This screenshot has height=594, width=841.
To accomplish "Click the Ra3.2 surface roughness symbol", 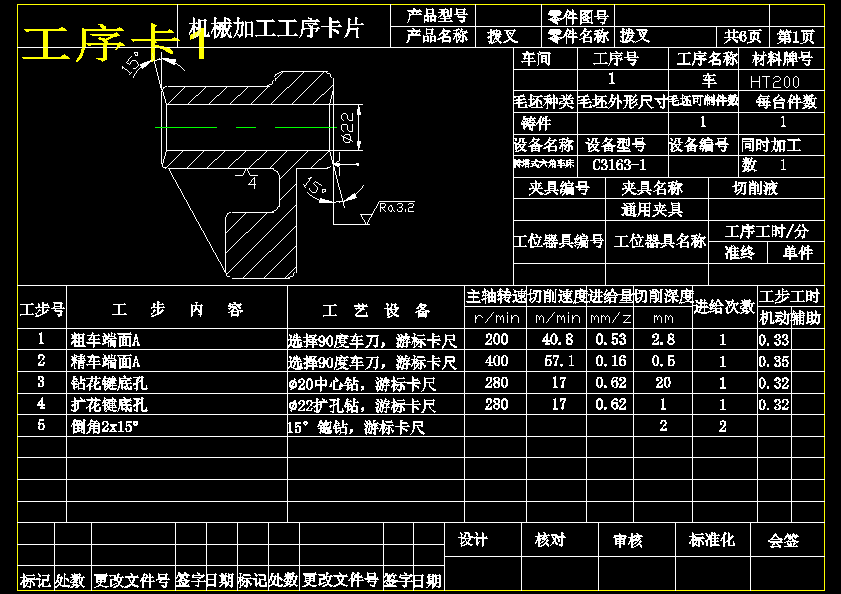I will [x=388, y=211].
